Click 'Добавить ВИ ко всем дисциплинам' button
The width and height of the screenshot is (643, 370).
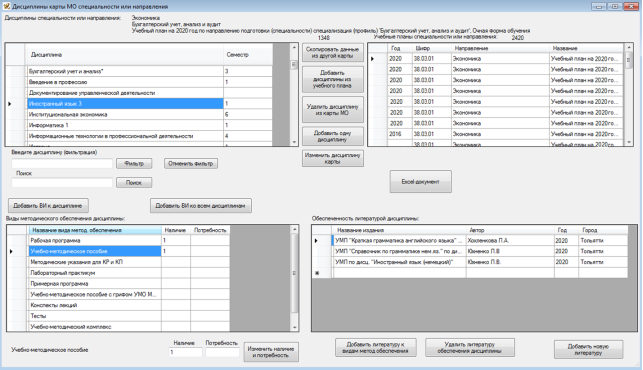point(201,206)
